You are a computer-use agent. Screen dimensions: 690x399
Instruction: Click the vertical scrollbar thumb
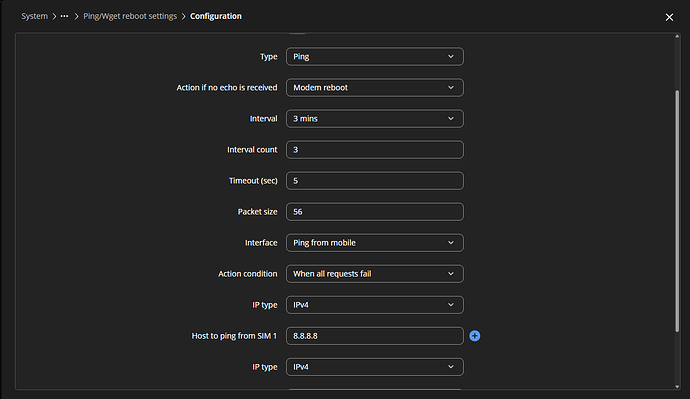(x=677, y=211)
